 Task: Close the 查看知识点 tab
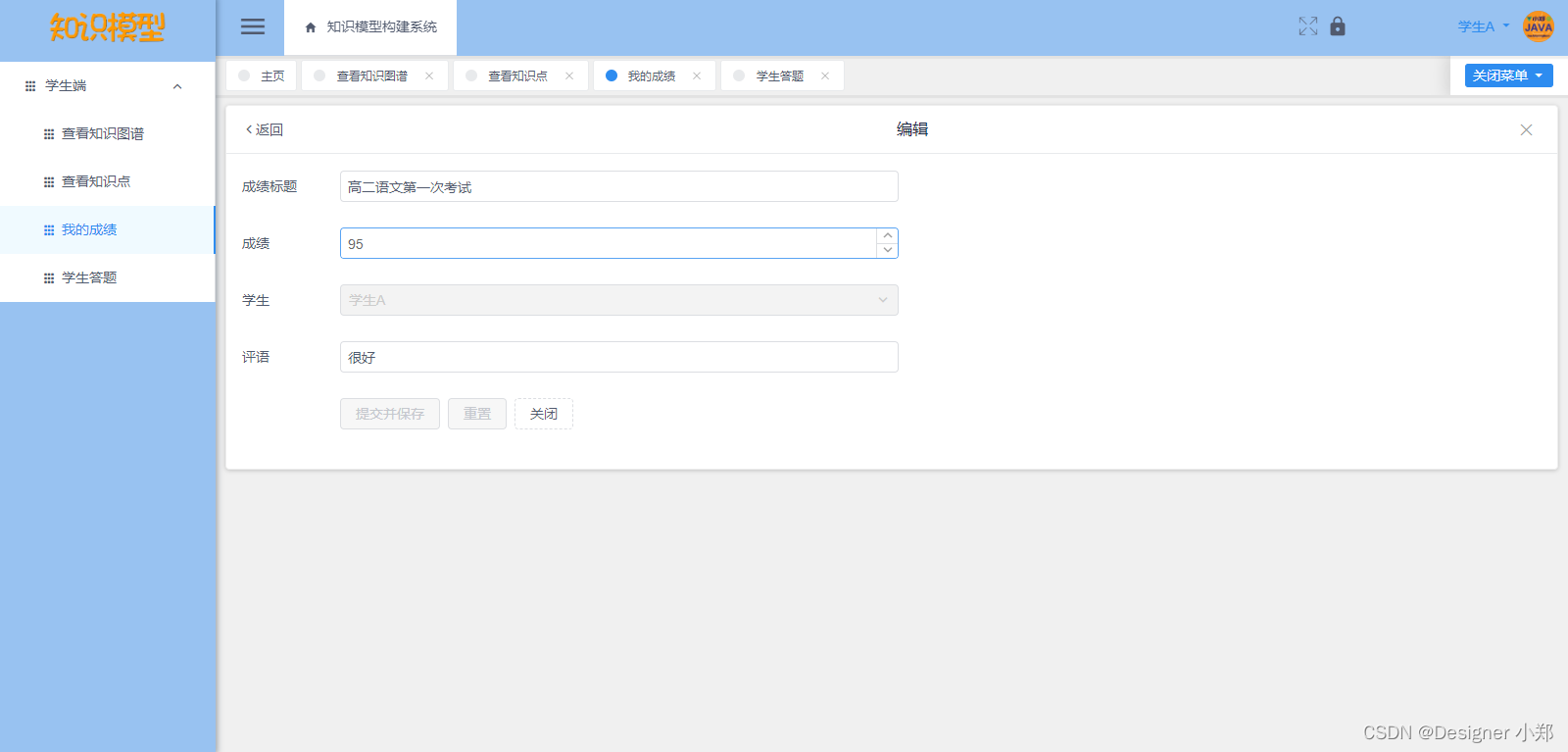pyautogui.click(x=569, y=75)
